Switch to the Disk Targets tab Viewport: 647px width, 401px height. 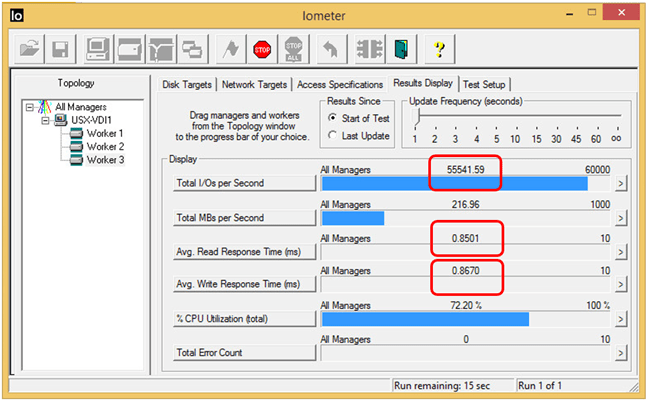pos(187,85)
